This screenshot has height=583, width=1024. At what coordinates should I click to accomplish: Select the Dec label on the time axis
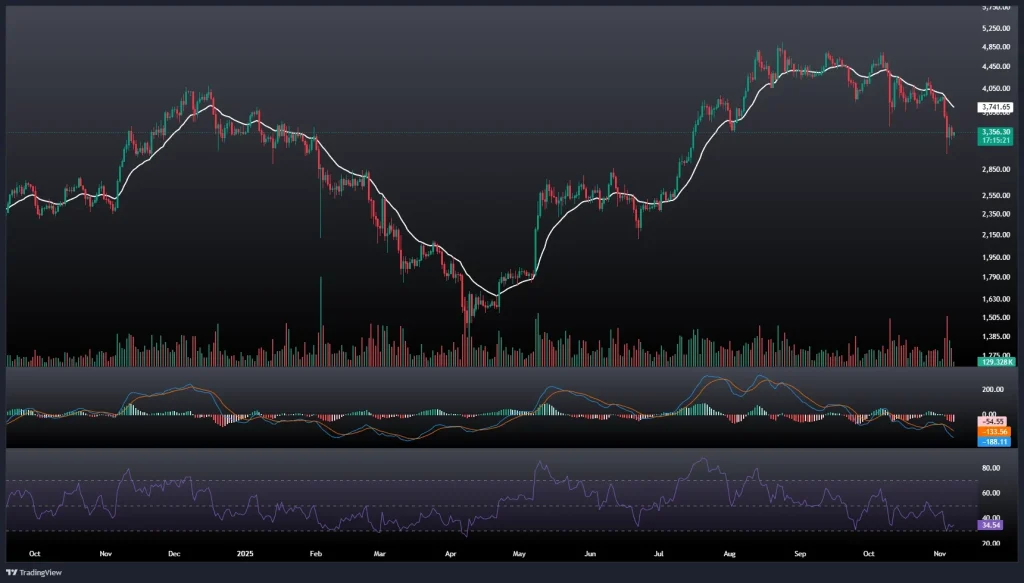(x=175, y=552)
